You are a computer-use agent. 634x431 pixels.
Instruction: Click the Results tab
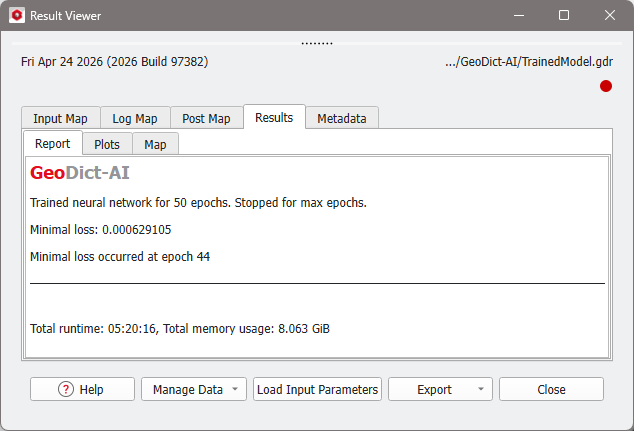tap(274, 118)
